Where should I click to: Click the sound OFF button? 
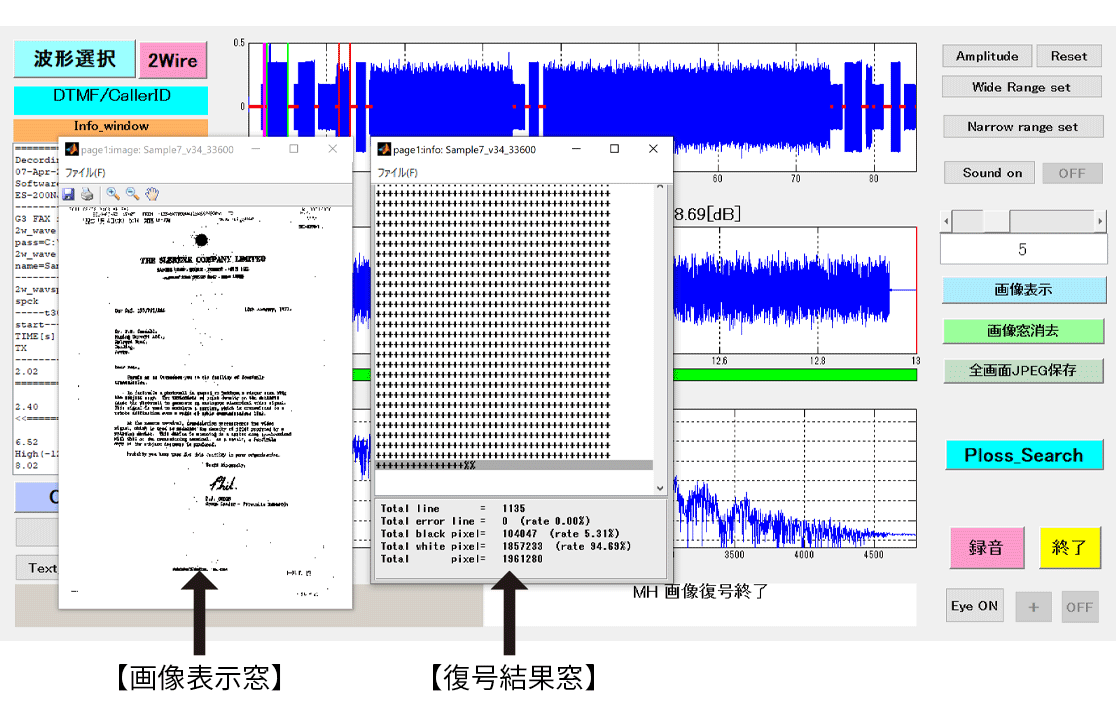click(1072, 173)
